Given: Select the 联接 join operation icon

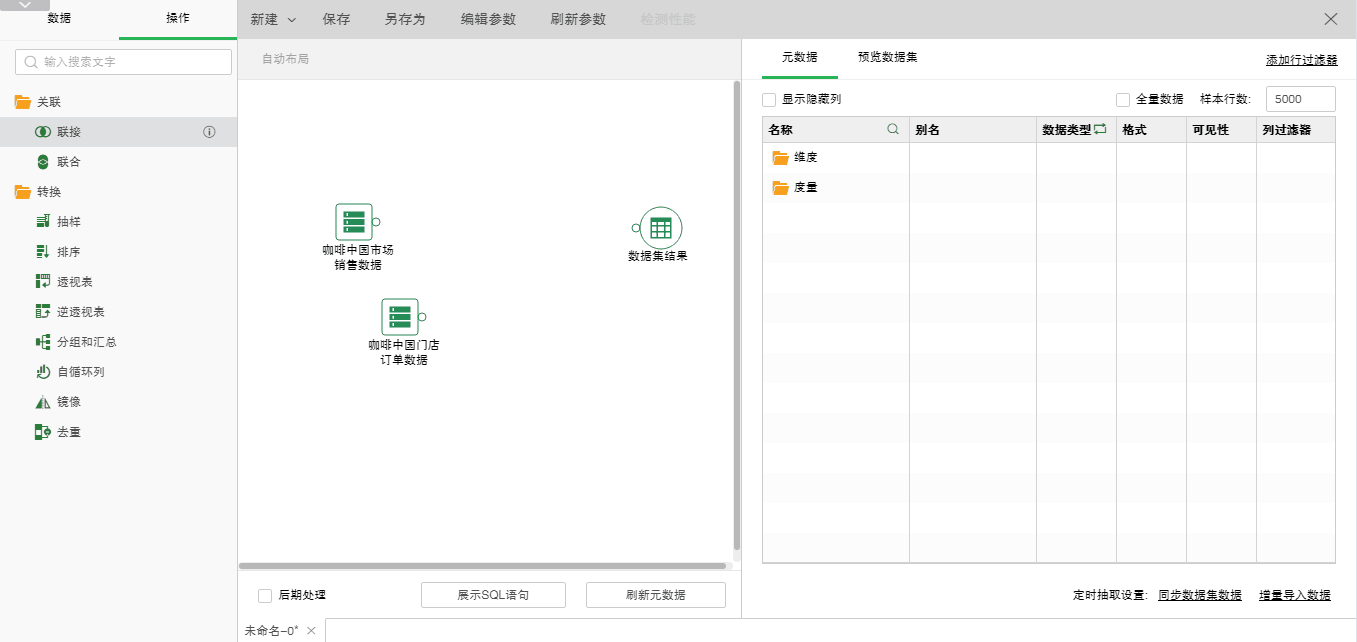Looking at the screenshot, I should coord(43,132).
